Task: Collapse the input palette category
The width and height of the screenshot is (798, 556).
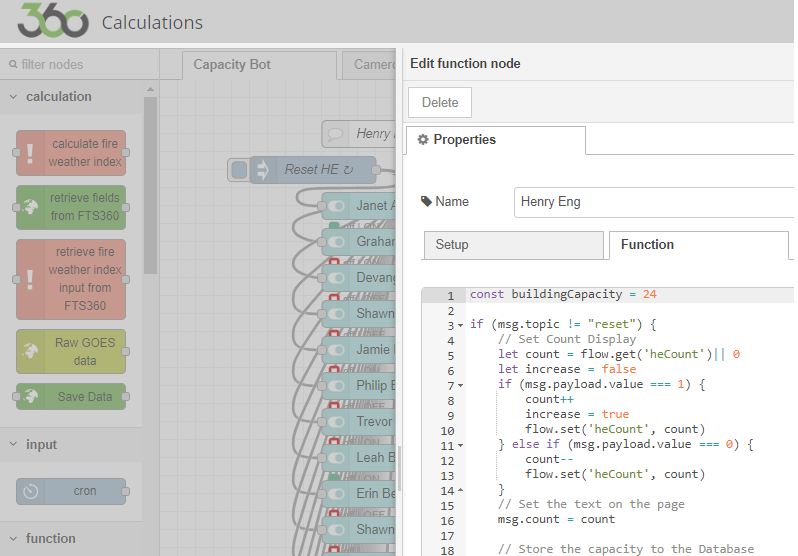Action: click(x=13, y=444)
